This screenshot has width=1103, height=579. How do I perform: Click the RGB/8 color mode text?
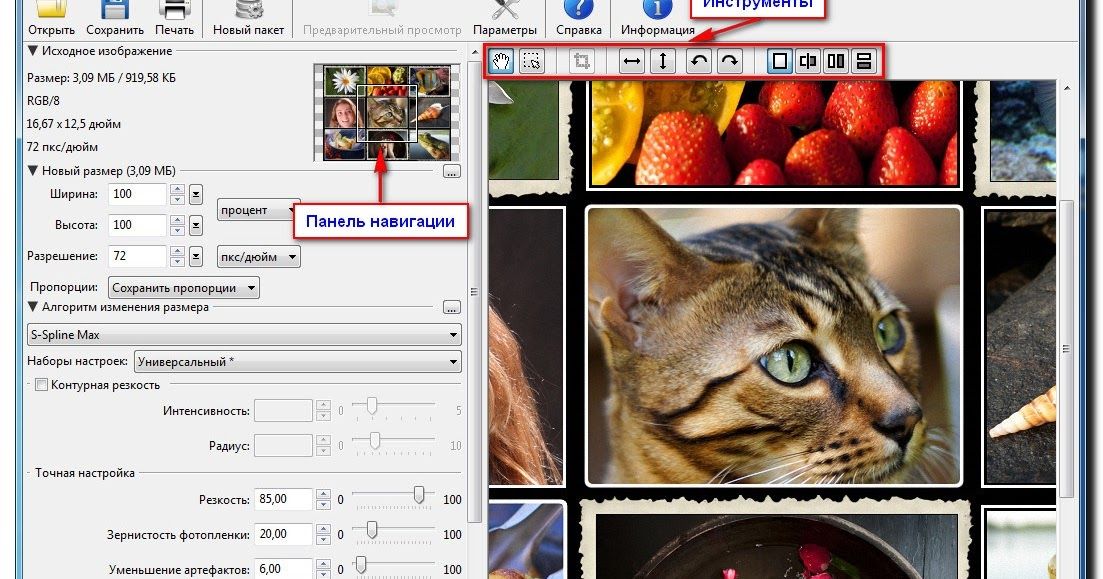click(x=43, y=101)
